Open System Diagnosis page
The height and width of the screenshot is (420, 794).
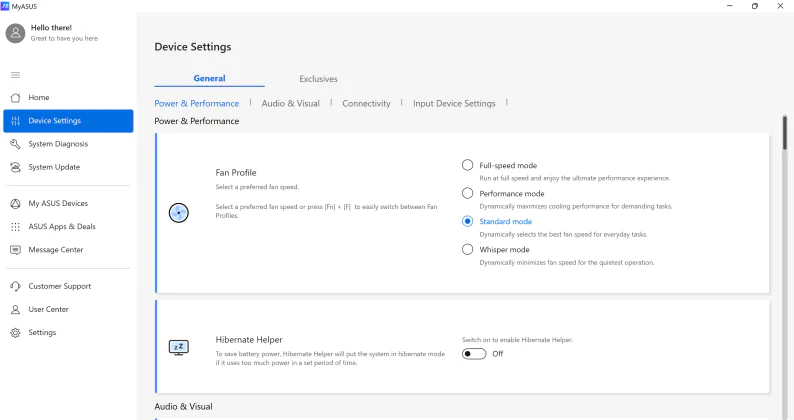pos(68,144)
